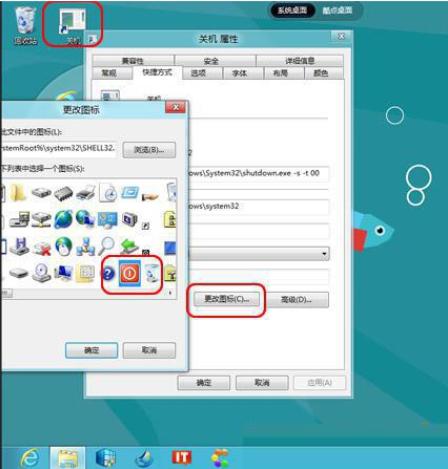Screen dimensions: 448x469
Task: Choose the memory chip icon
Action: [63, 193]
